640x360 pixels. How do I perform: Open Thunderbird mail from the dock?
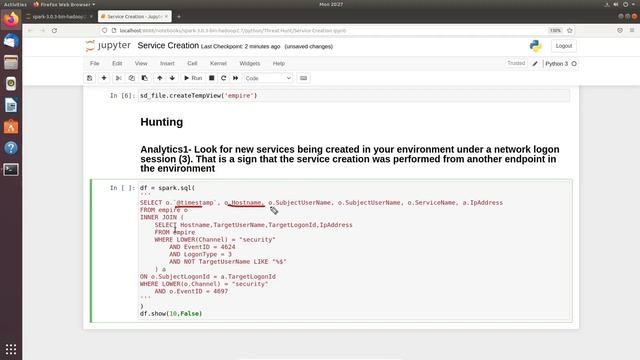11,41
